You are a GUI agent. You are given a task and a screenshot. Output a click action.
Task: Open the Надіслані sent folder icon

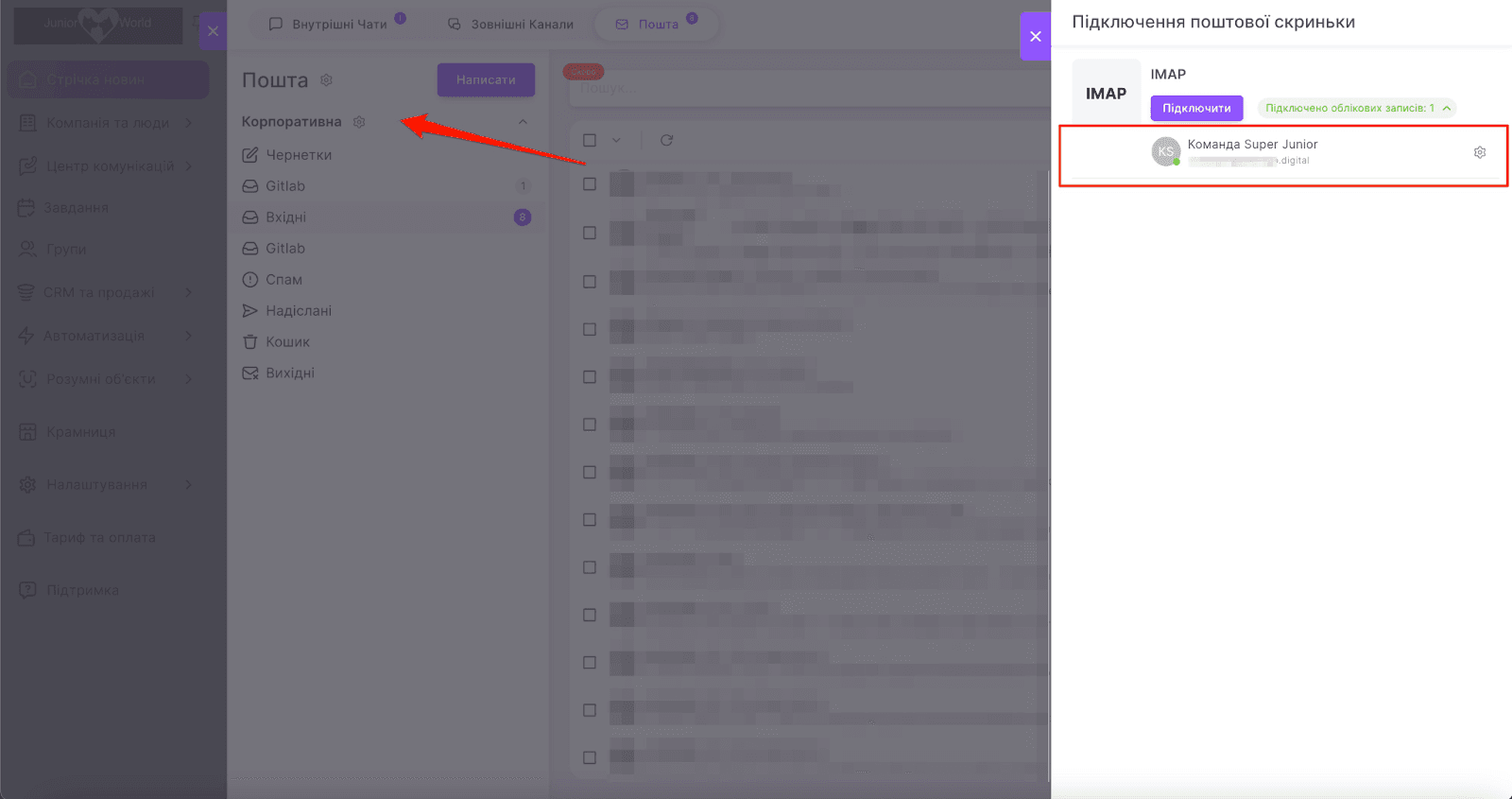point(250,311)
